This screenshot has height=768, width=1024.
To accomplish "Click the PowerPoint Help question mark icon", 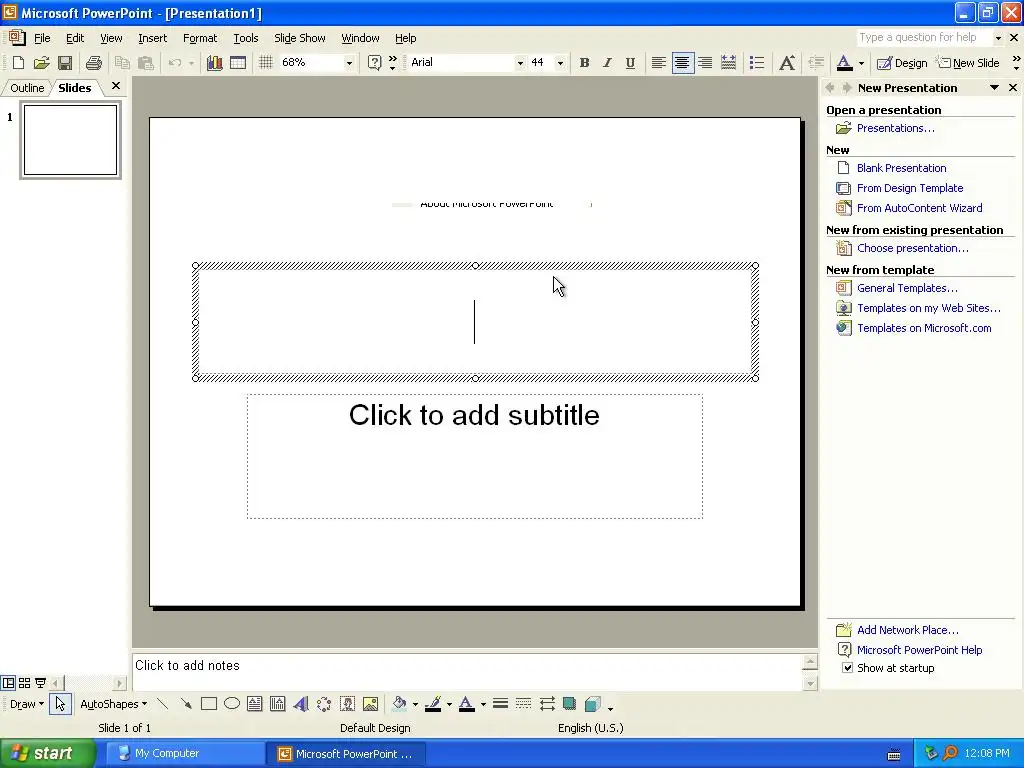I will pyautogui.click(x=374, y=63).
